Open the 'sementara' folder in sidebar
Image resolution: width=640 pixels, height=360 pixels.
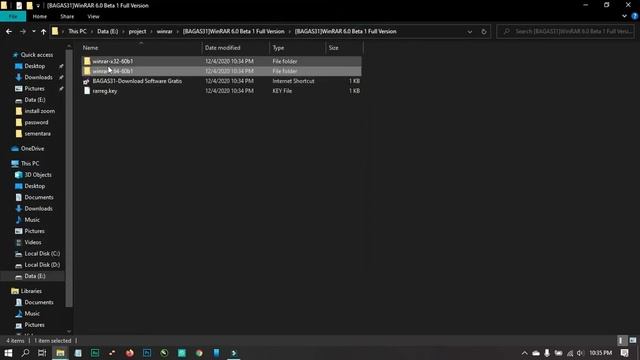tap(37, 133)
